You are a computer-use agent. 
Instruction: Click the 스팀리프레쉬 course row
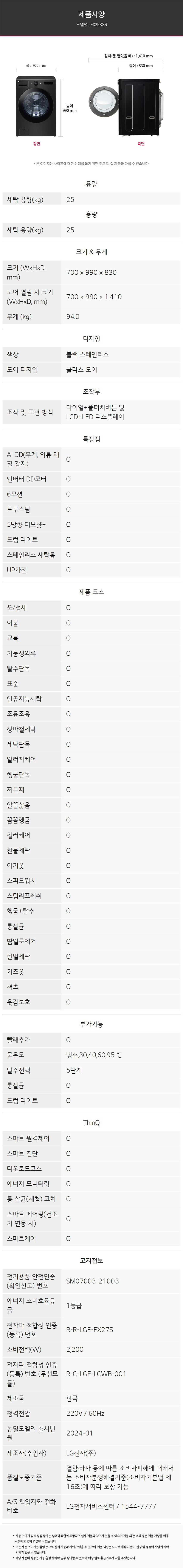(x=91, y=896)
